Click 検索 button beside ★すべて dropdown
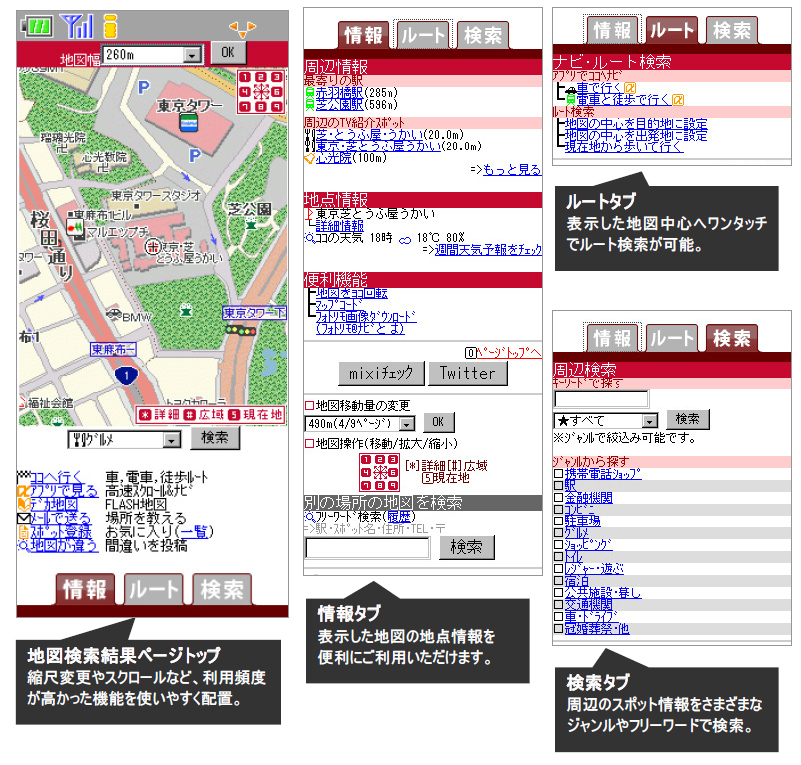 tap(688, 419)
